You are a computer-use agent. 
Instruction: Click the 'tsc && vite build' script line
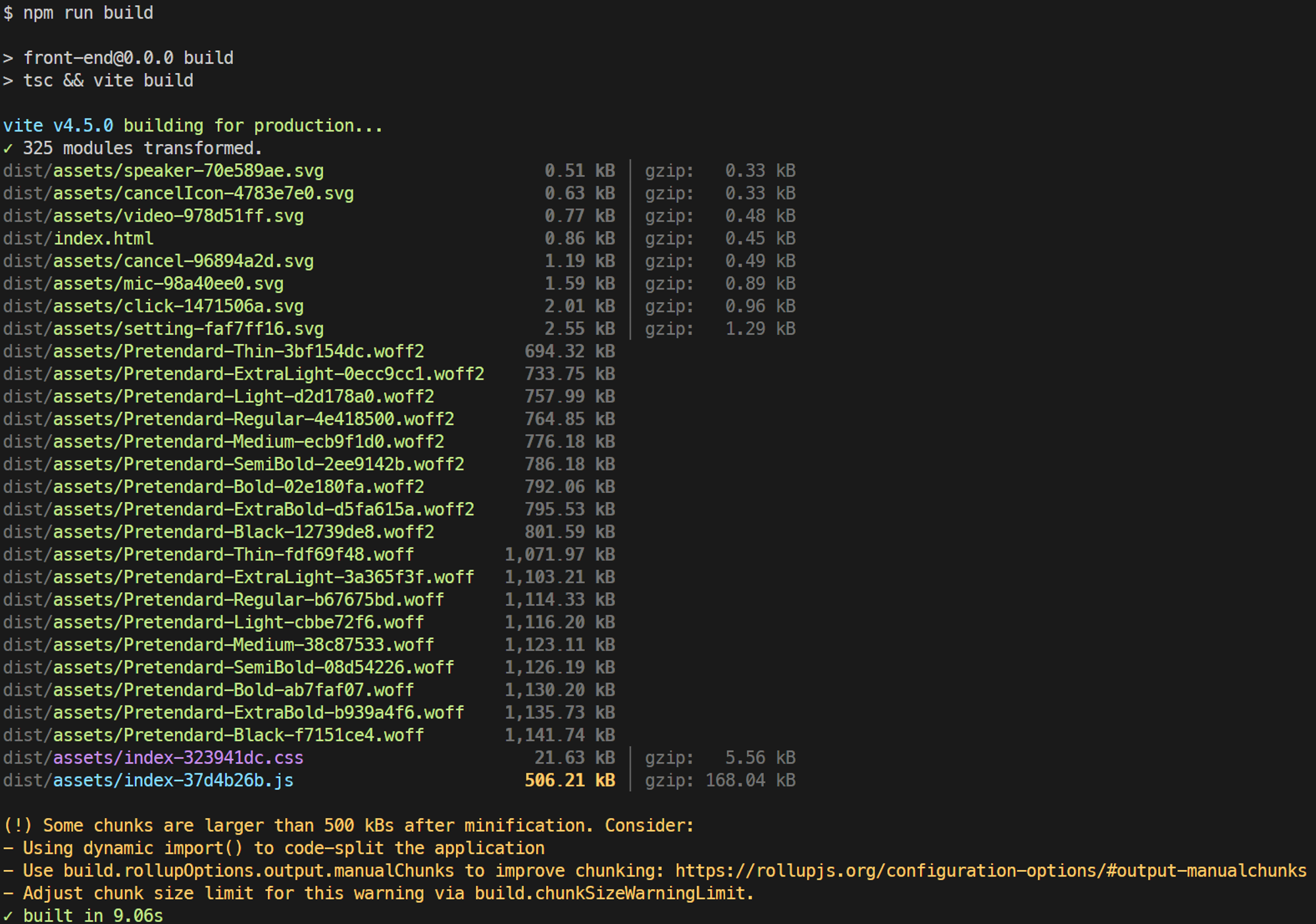click(x=108, y=81)
